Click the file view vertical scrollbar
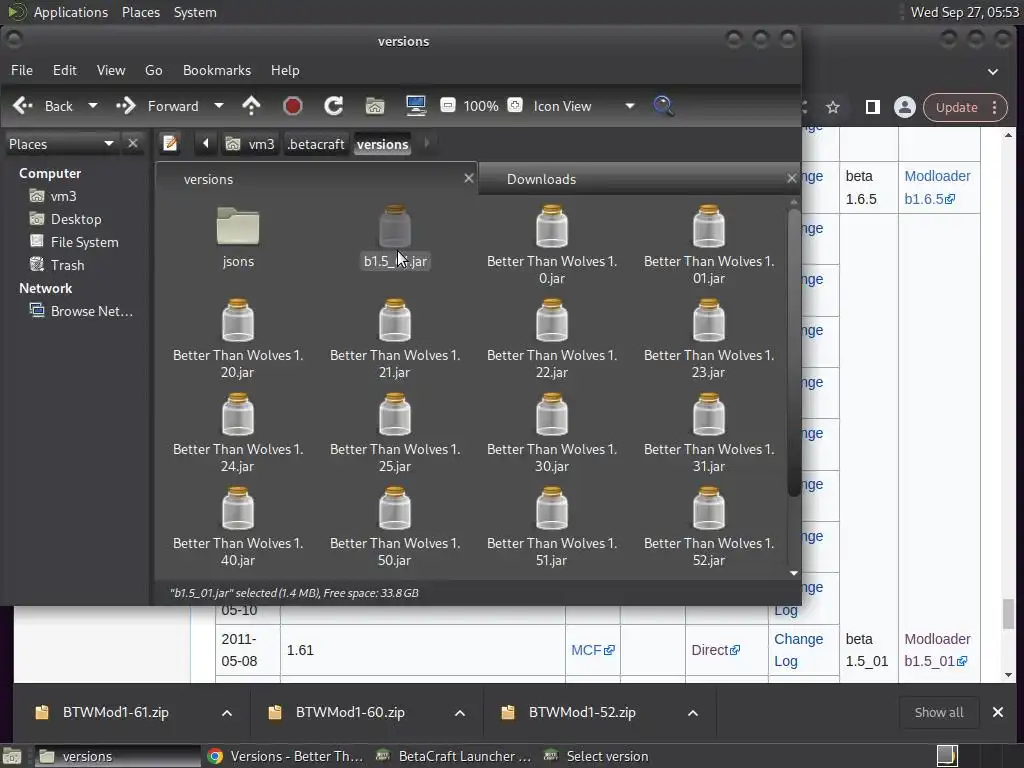 pyautogui.click(x=794, y=353)
